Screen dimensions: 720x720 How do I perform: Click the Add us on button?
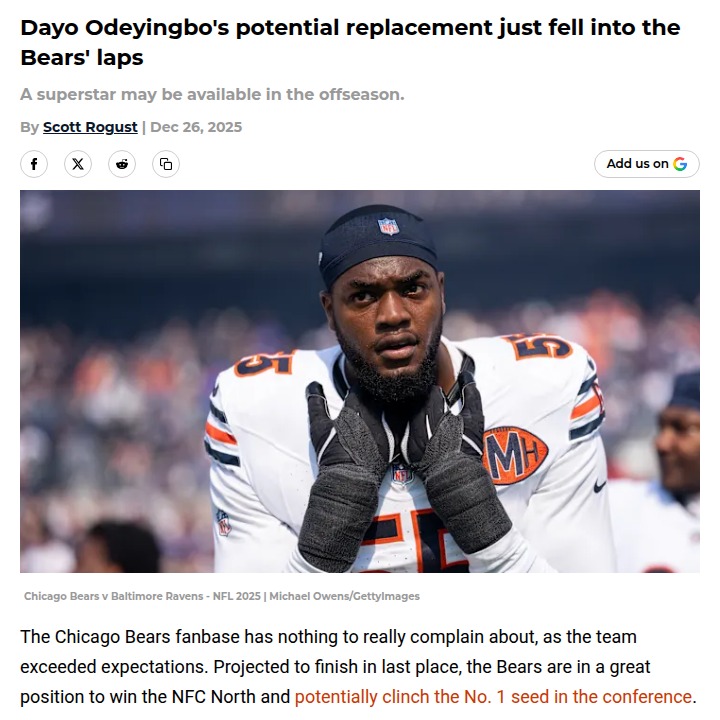(647, 164)
